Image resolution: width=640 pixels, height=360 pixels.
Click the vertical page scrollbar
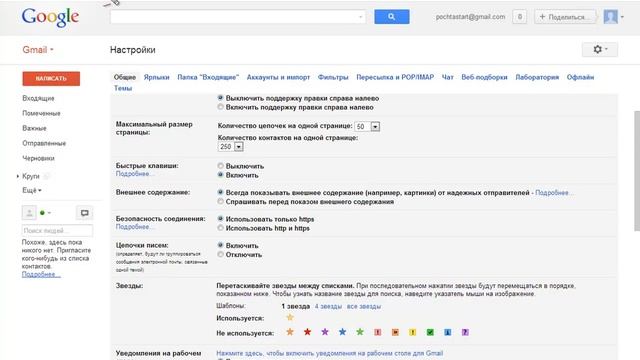[x=637, y=171]
